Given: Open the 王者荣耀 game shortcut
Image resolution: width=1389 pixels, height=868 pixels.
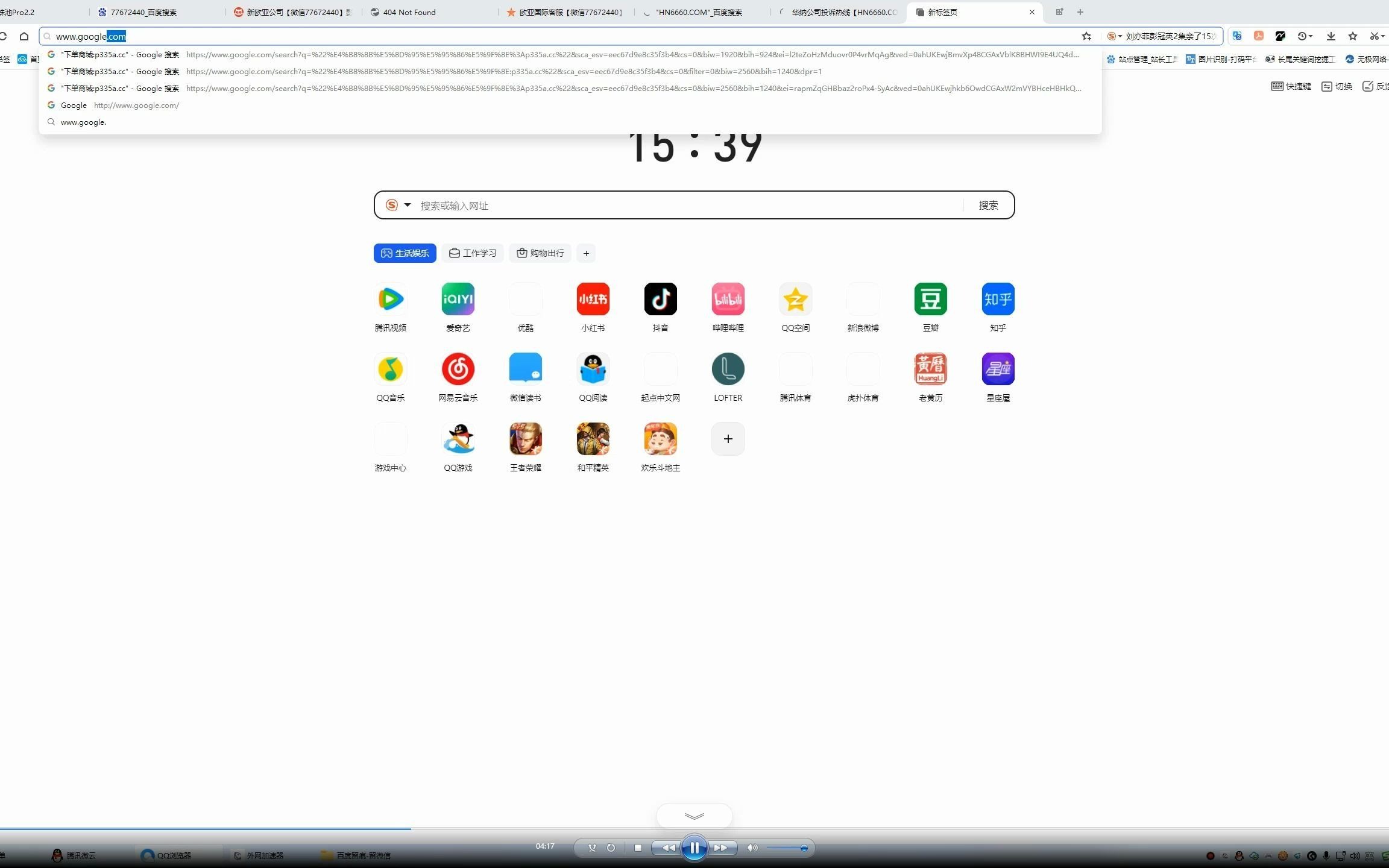Looking at the screenshot, I should (x=526, y=439).
